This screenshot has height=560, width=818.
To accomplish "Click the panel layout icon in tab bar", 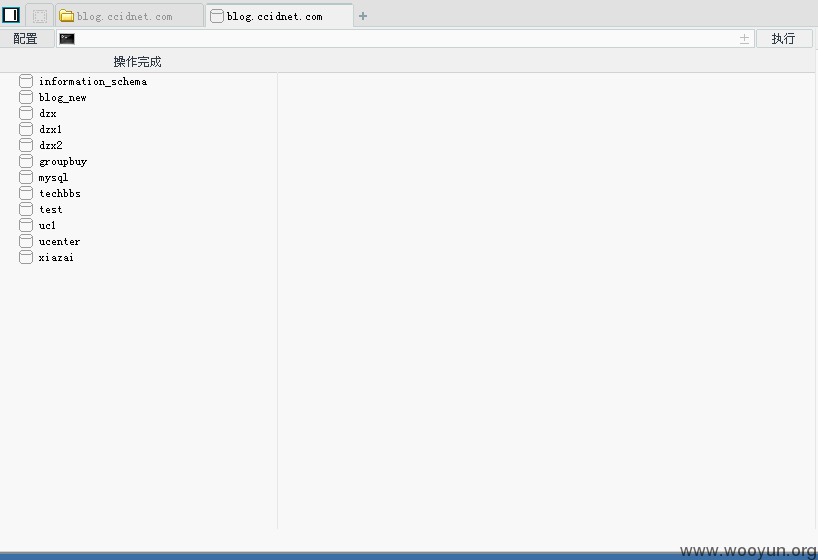I will pos(11,15).
